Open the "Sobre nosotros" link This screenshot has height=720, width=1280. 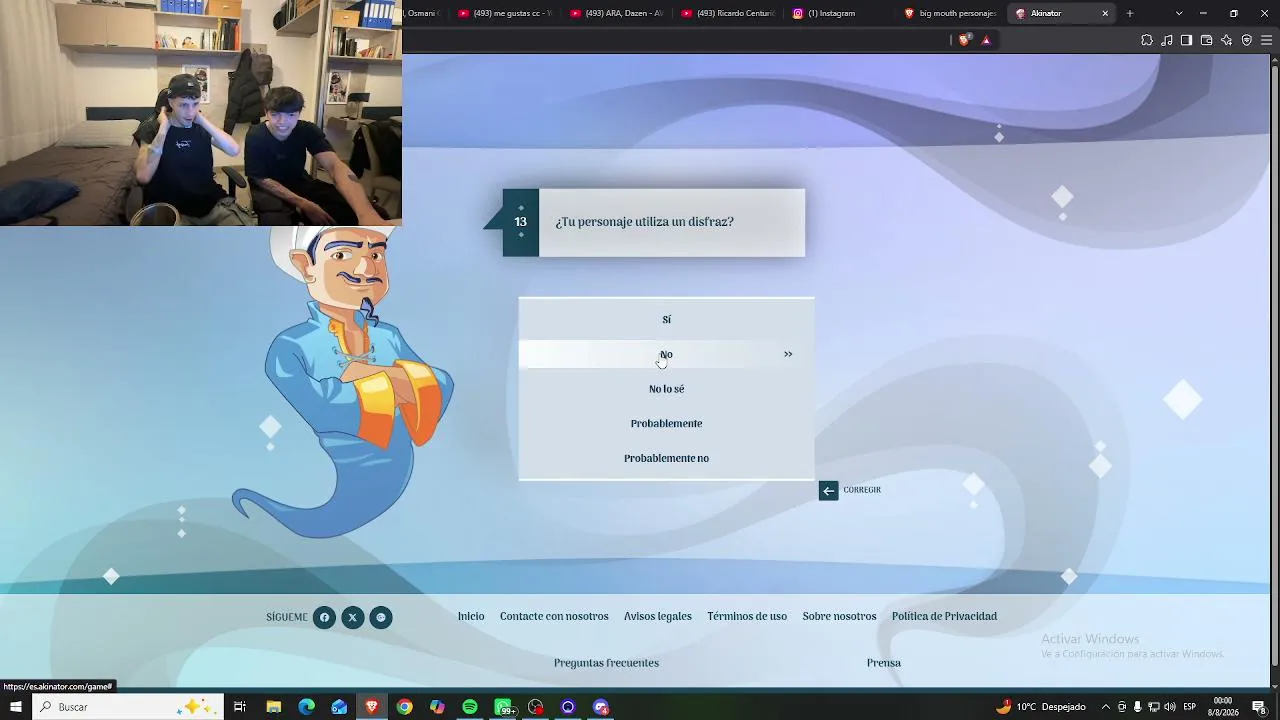(x=839, y=616)
